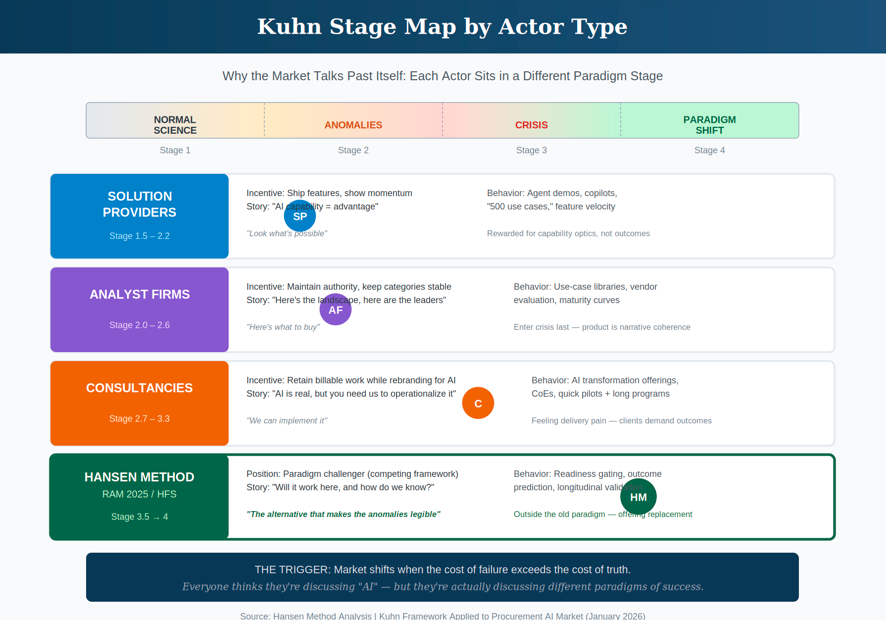Click the "Look what's possible" quote
Viewport: 886px width, 620px height.
287,234
